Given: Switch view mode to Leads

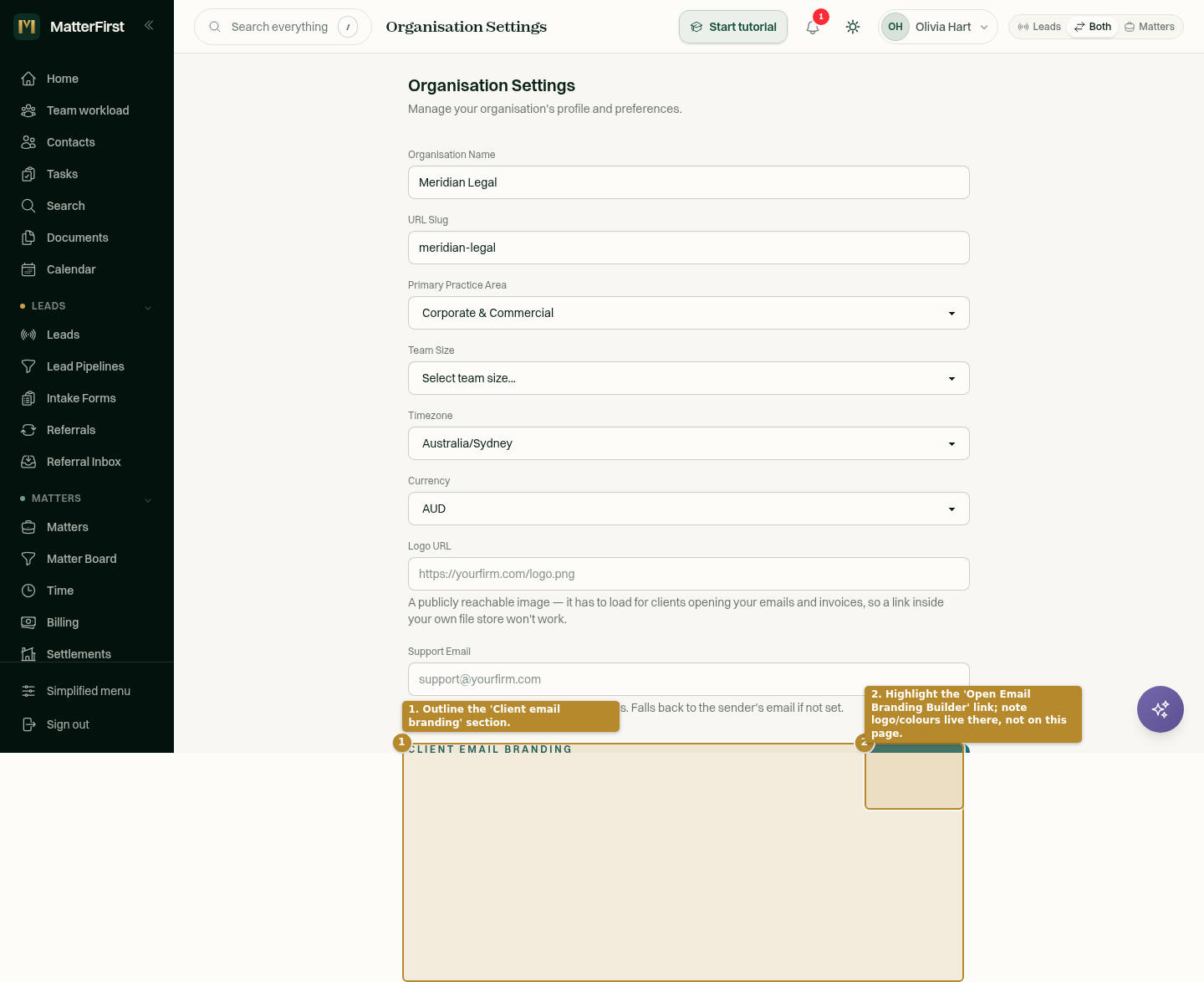Looking at the screenshot, I should pos(1039,27).
